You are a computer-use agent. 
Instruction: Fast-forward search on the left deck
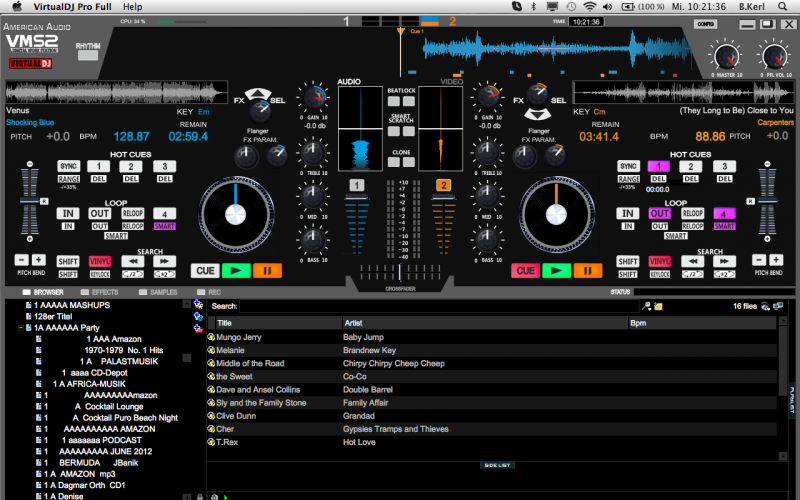pyautogui.click(x=164, y=261)
